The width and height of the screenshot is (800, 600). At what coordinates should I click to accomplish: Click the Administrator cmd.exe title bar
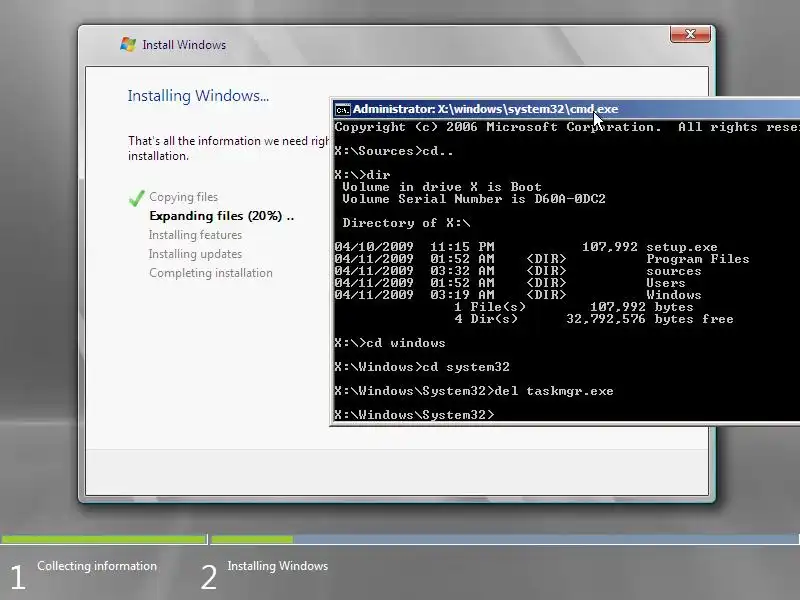pyautogui.click(x=566, y=109)
